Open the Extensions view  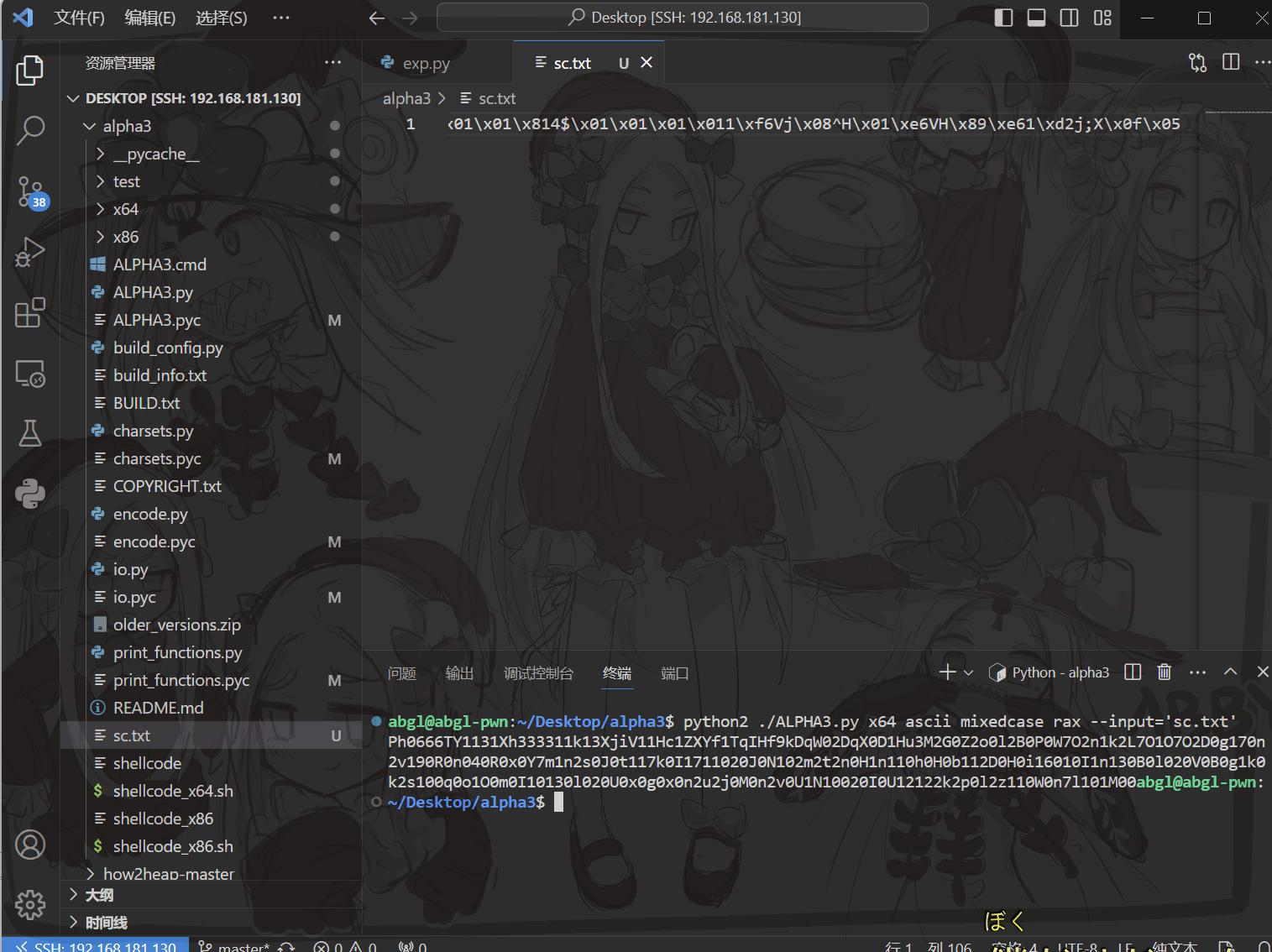click(30, 313)
